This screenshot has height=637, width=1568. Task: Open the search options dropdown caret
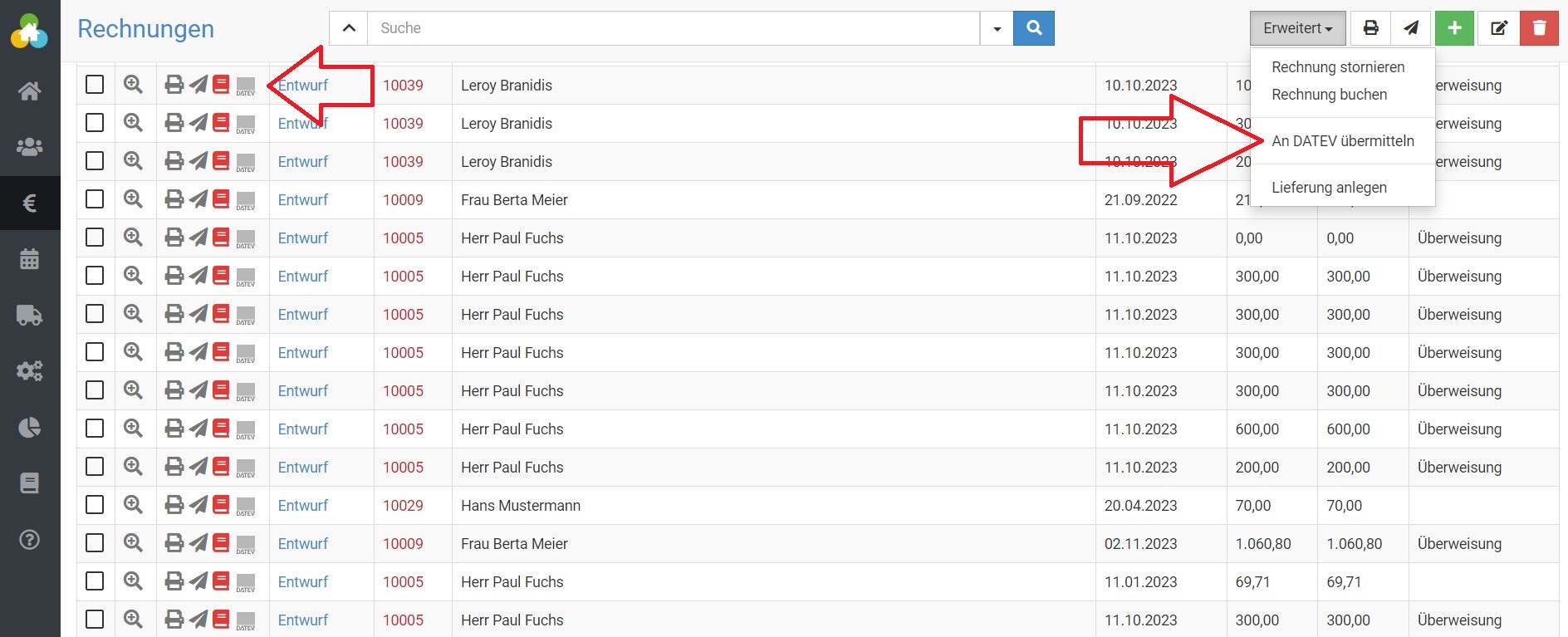(x=997, y=28)
